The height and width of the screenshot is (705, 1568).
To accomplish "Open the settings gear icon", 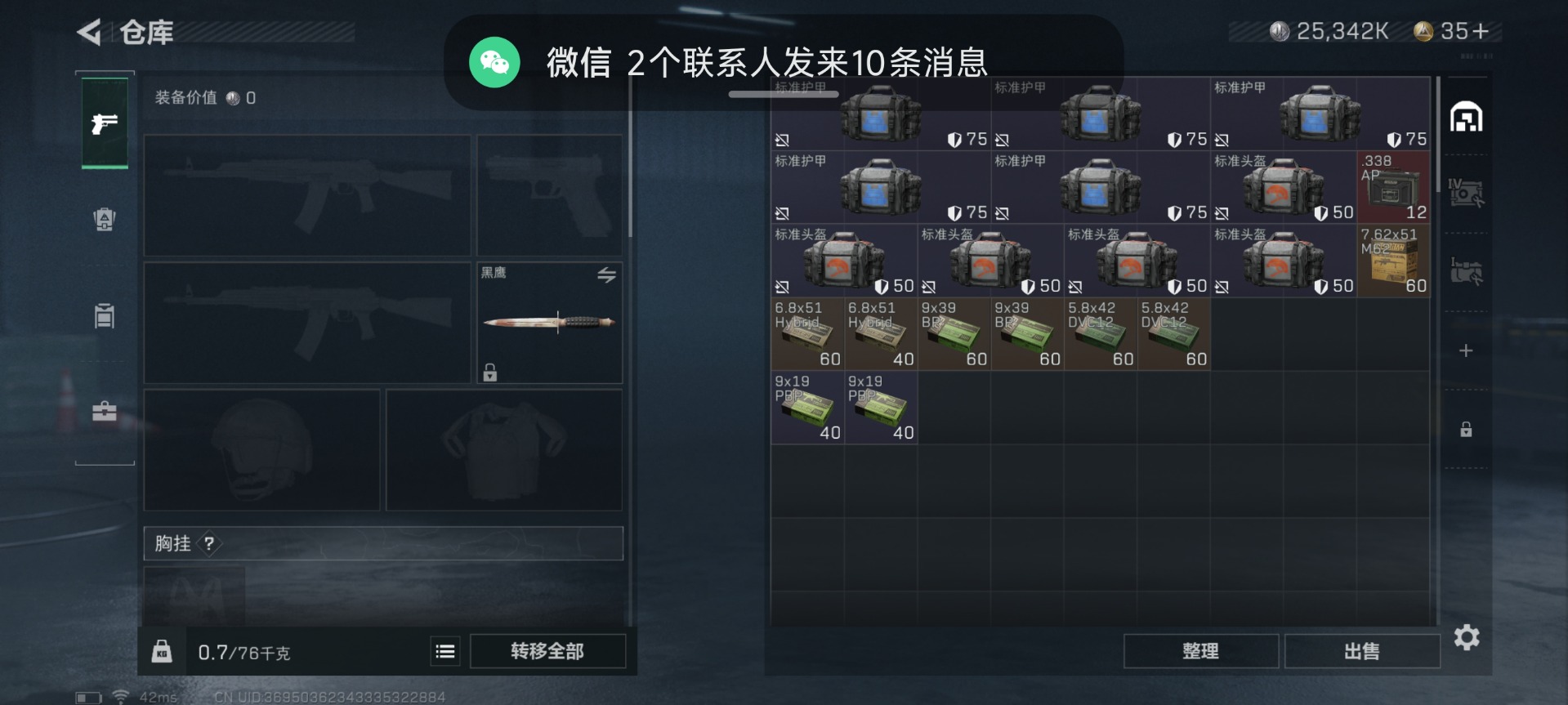I will [x=1467, y=637].
